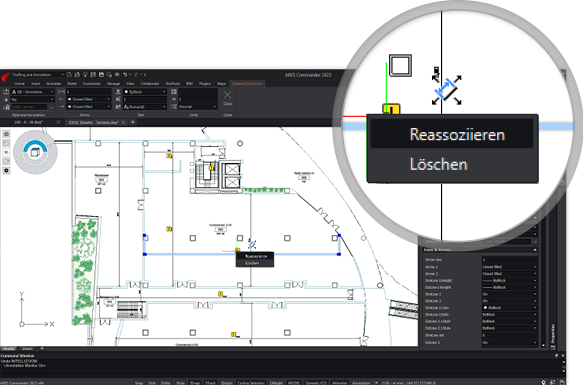Click the location pin icon in status bar

544,382
